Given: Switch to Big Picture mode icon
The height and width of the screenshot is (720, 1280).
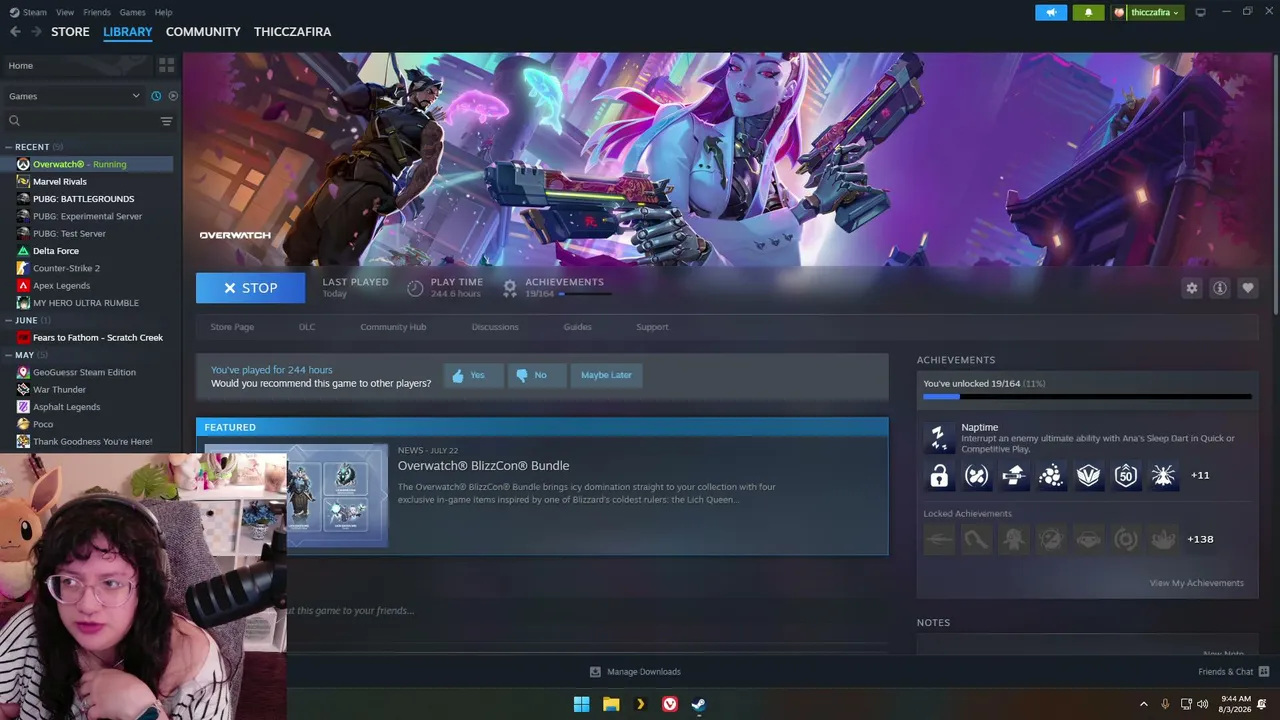Looking at the screenshot, I should 1201,12.
